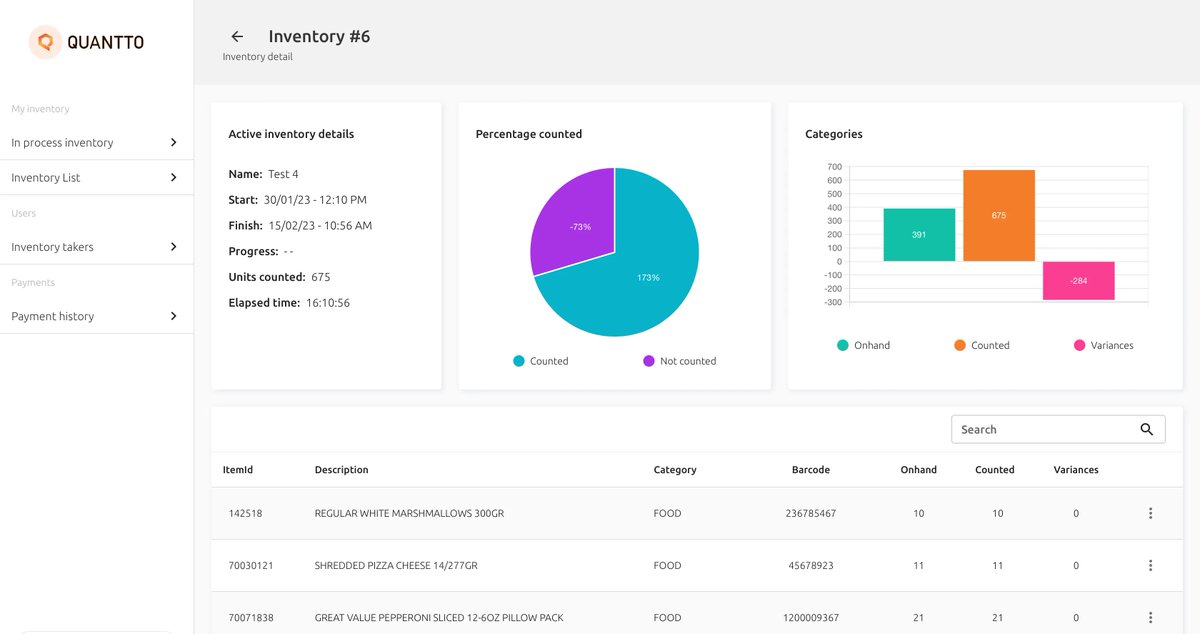Click the Categories card title
The image size is (1200, 634).
pos(834,134)
